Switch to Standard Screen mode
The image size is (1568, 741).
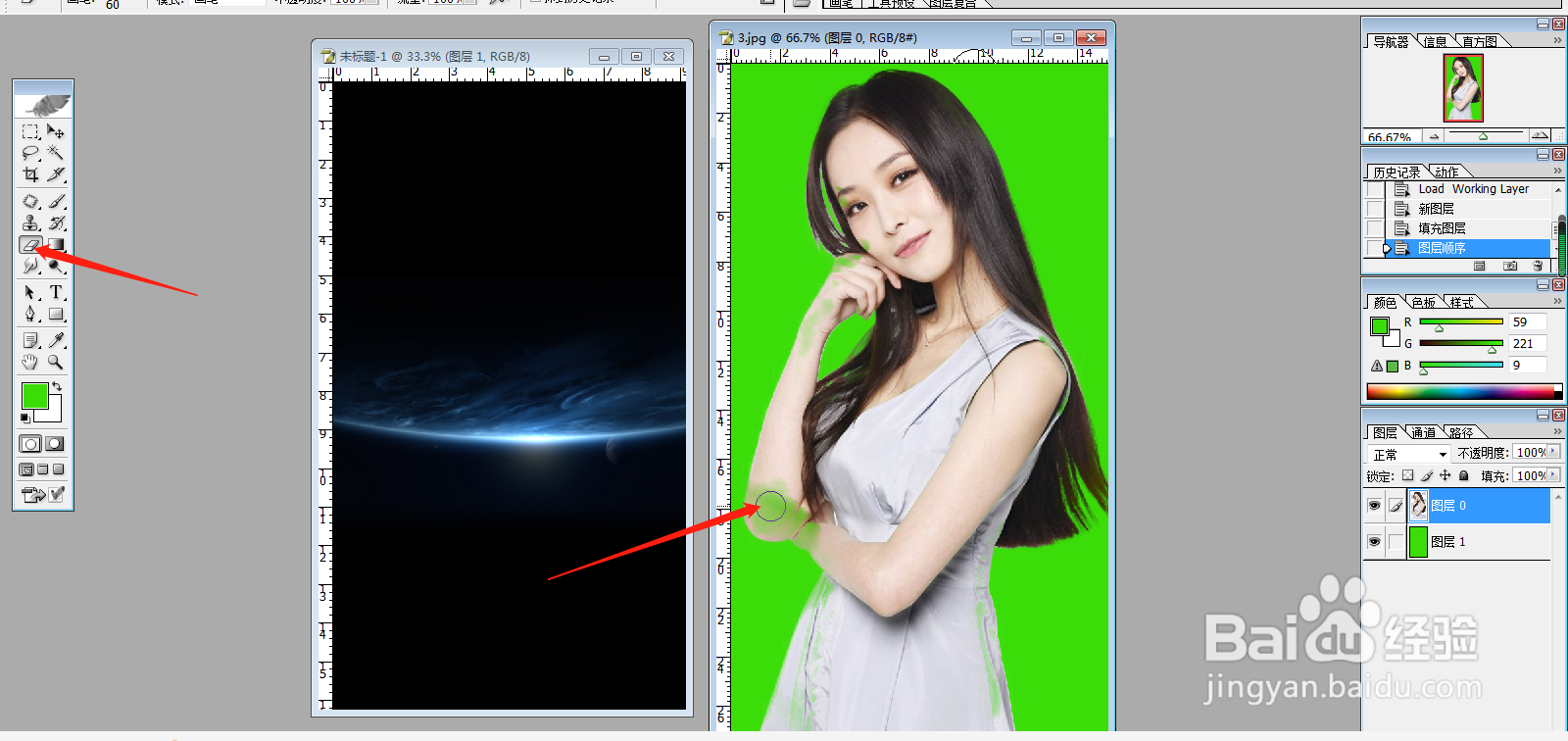[26, 469]
